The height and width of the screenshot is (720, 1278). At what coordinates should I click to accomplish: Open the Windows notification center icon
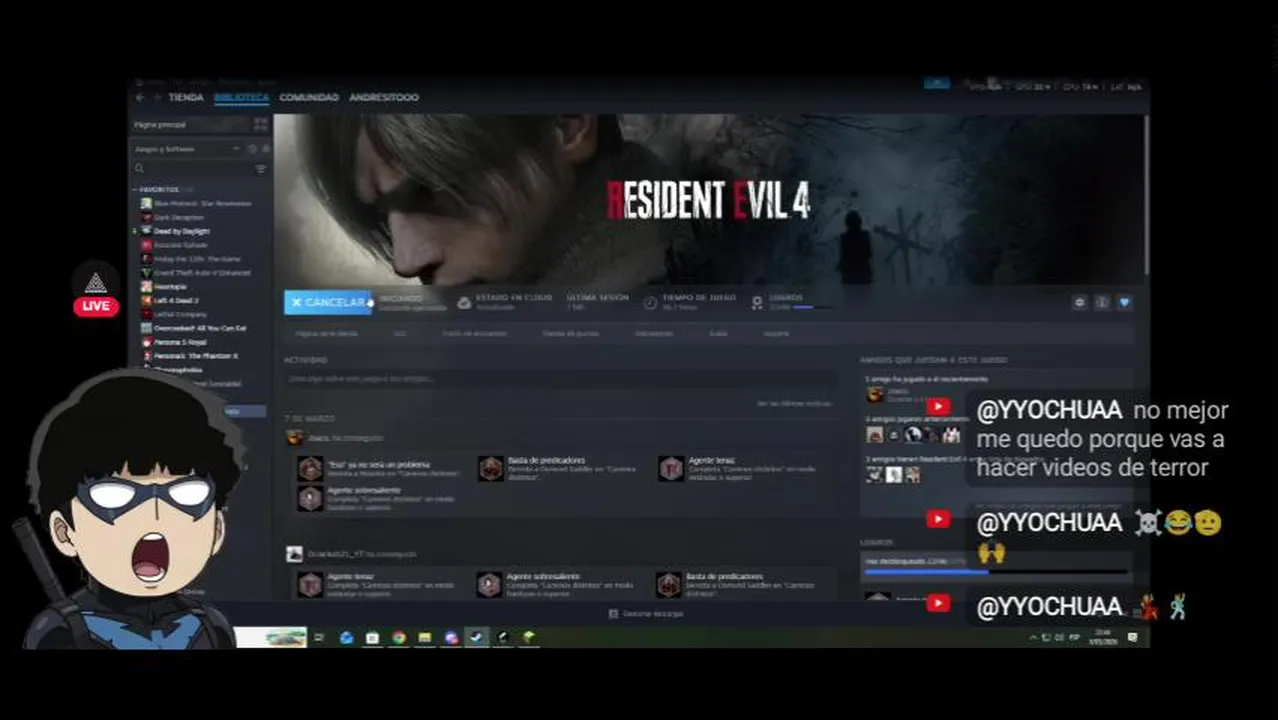(x=1133, y=637)
